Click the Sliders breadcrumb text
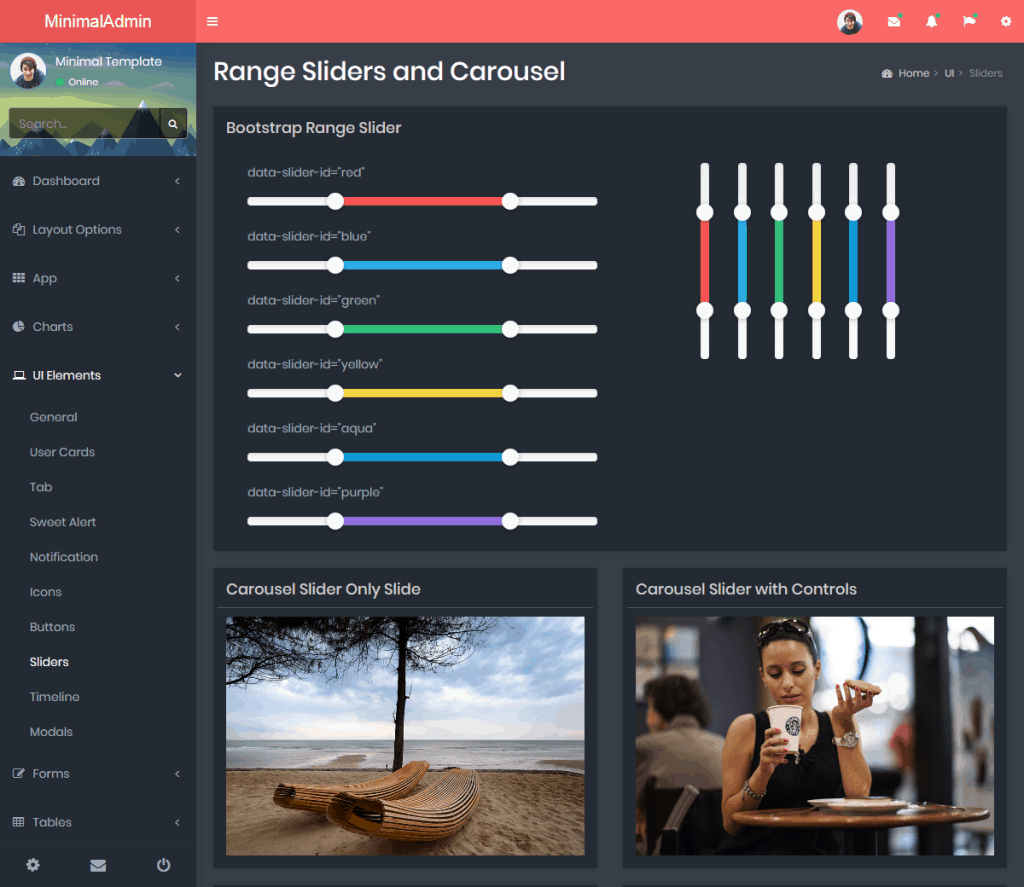 point(985,73)
